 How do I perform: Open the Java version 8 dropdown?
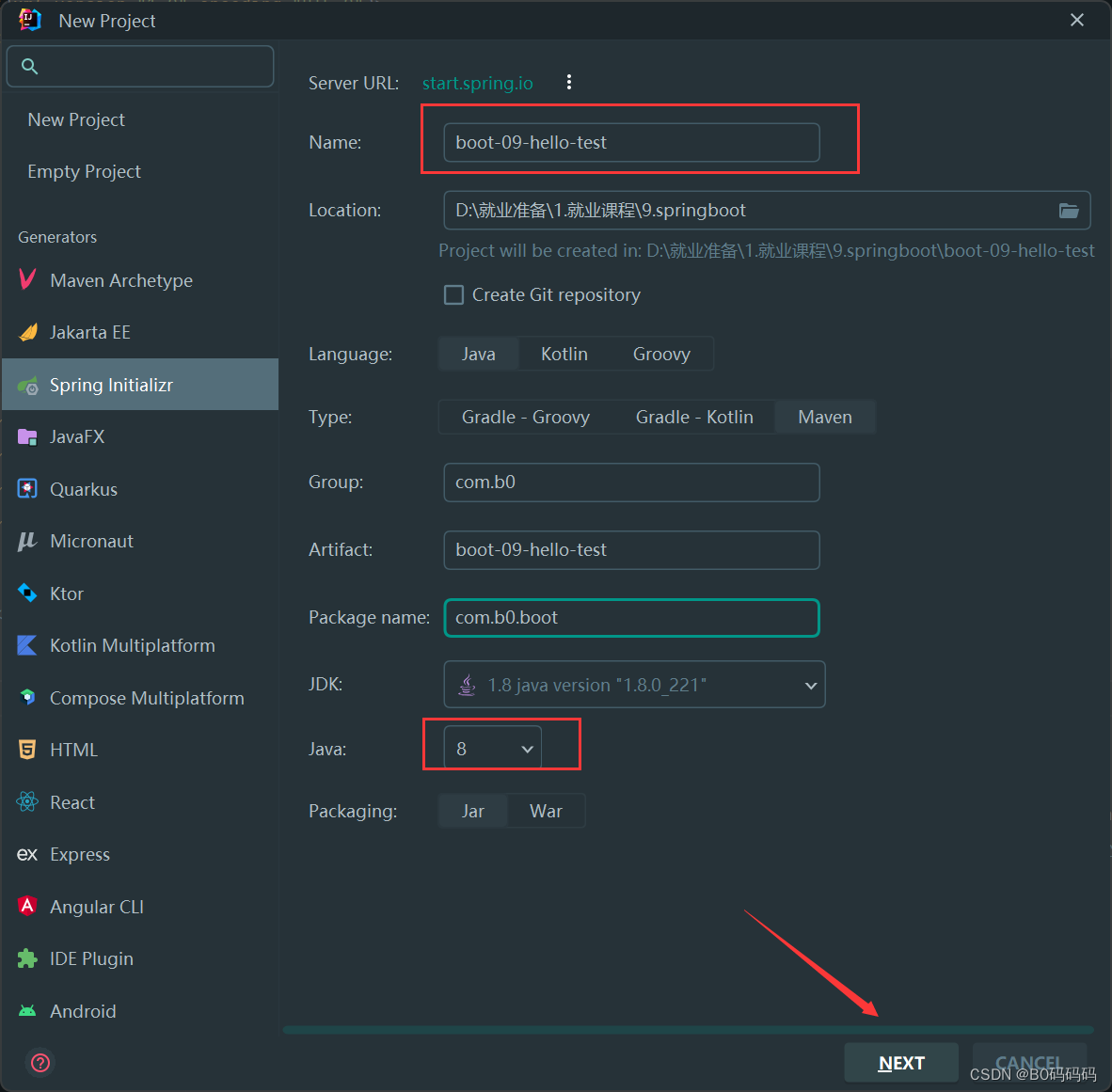(493, 749)
